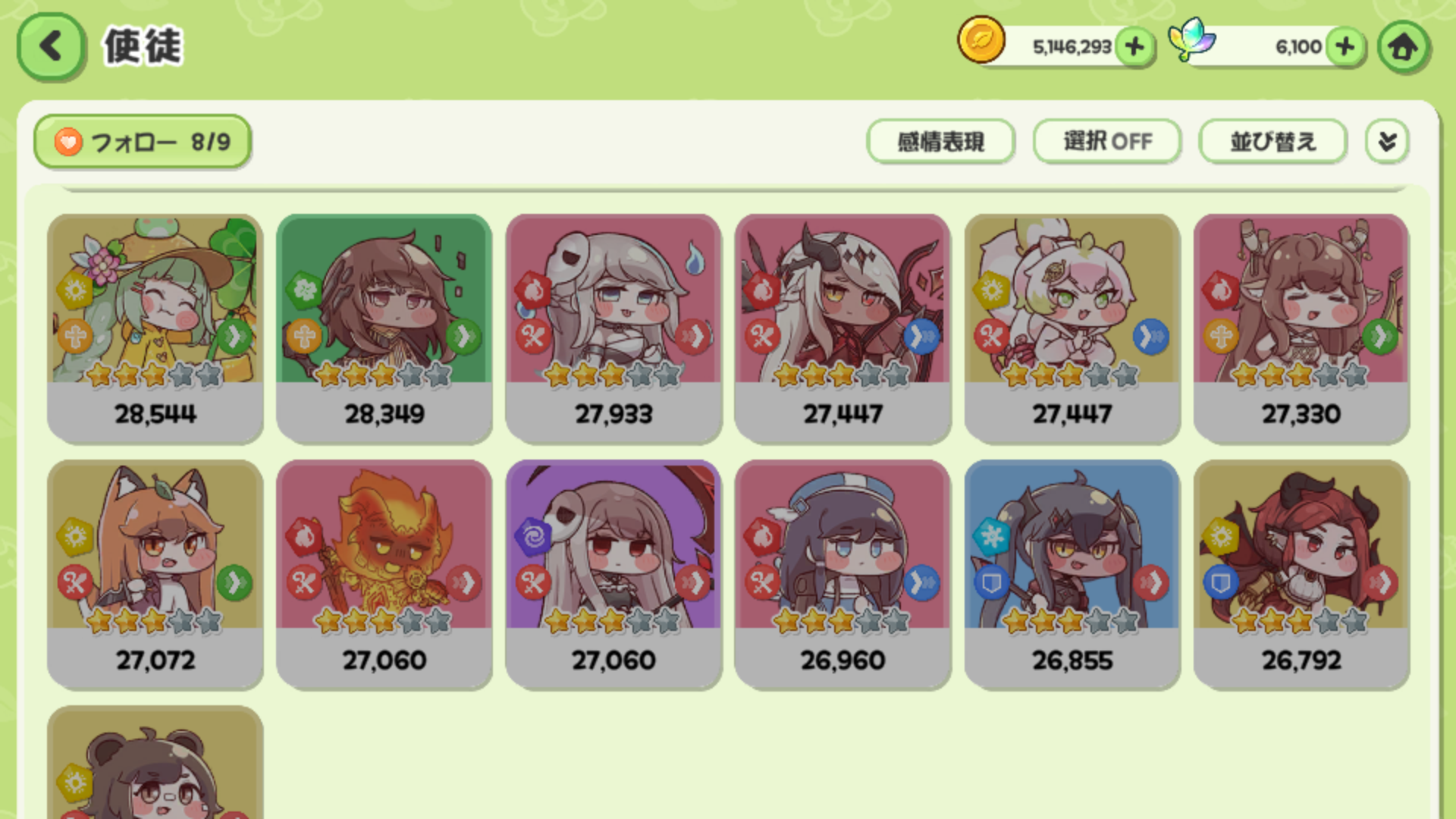Open the home screen via house icon
This screenshot has width=1456, height=819.
click(x=1403, y=47)
